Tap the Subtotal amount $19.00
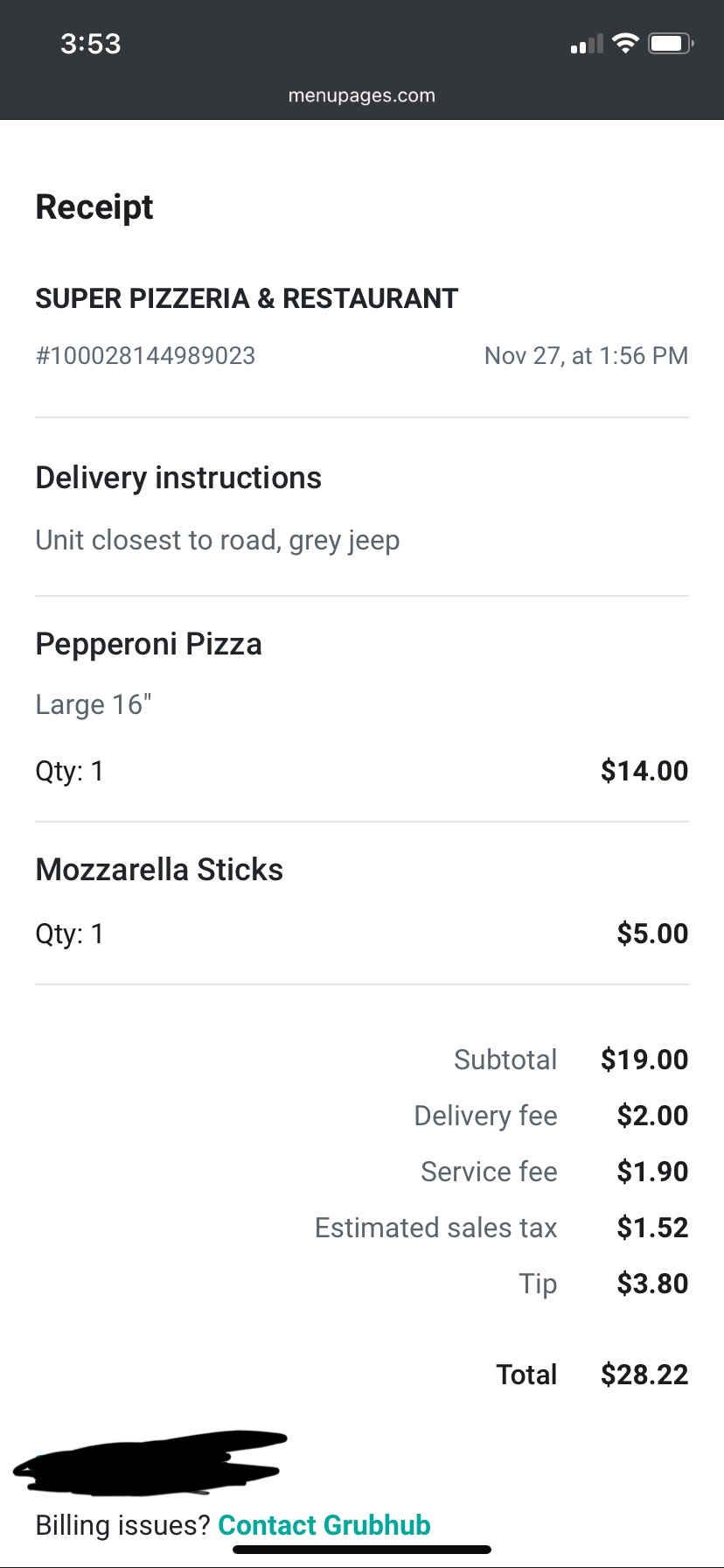The height and width of the screenshot is (1568, 724). point(644,1060)
